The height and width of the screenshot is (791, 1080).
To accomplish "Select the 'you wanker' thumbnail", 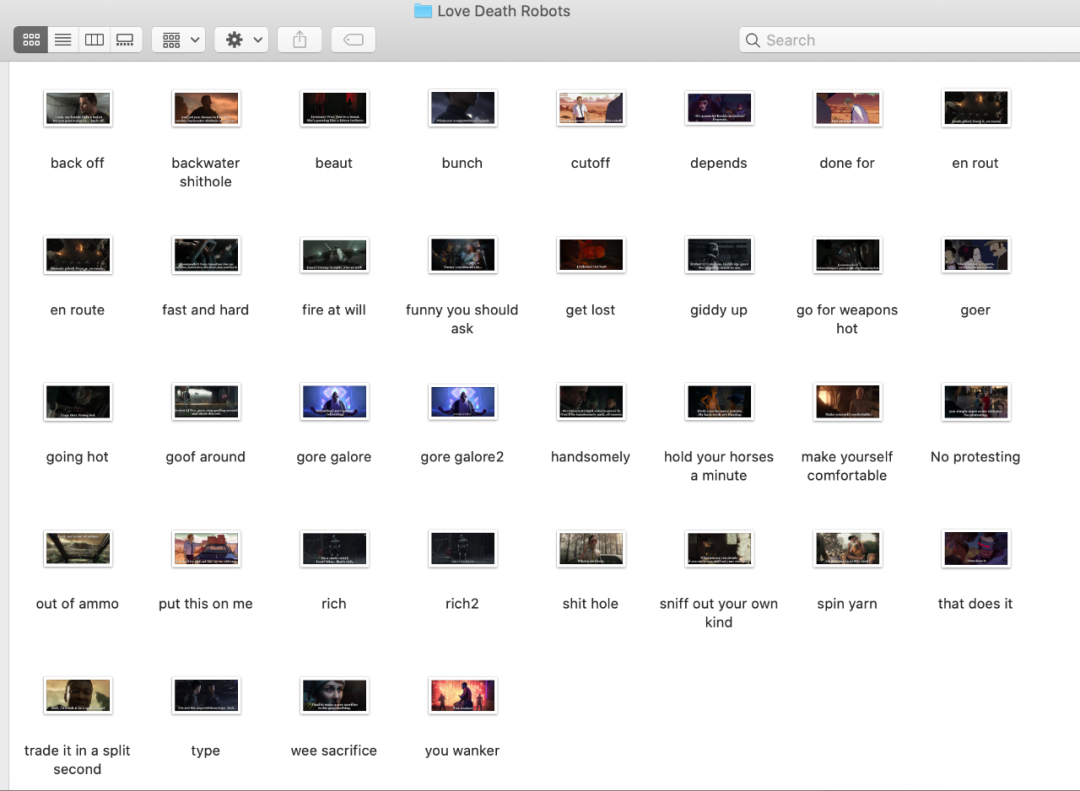I will (463, 696).
